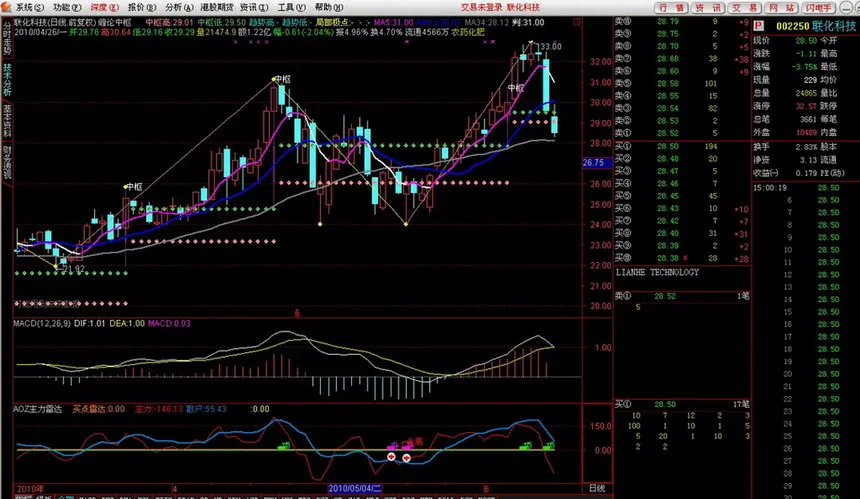Open the 资讯 menu in the menu bar

coord(254,7)
